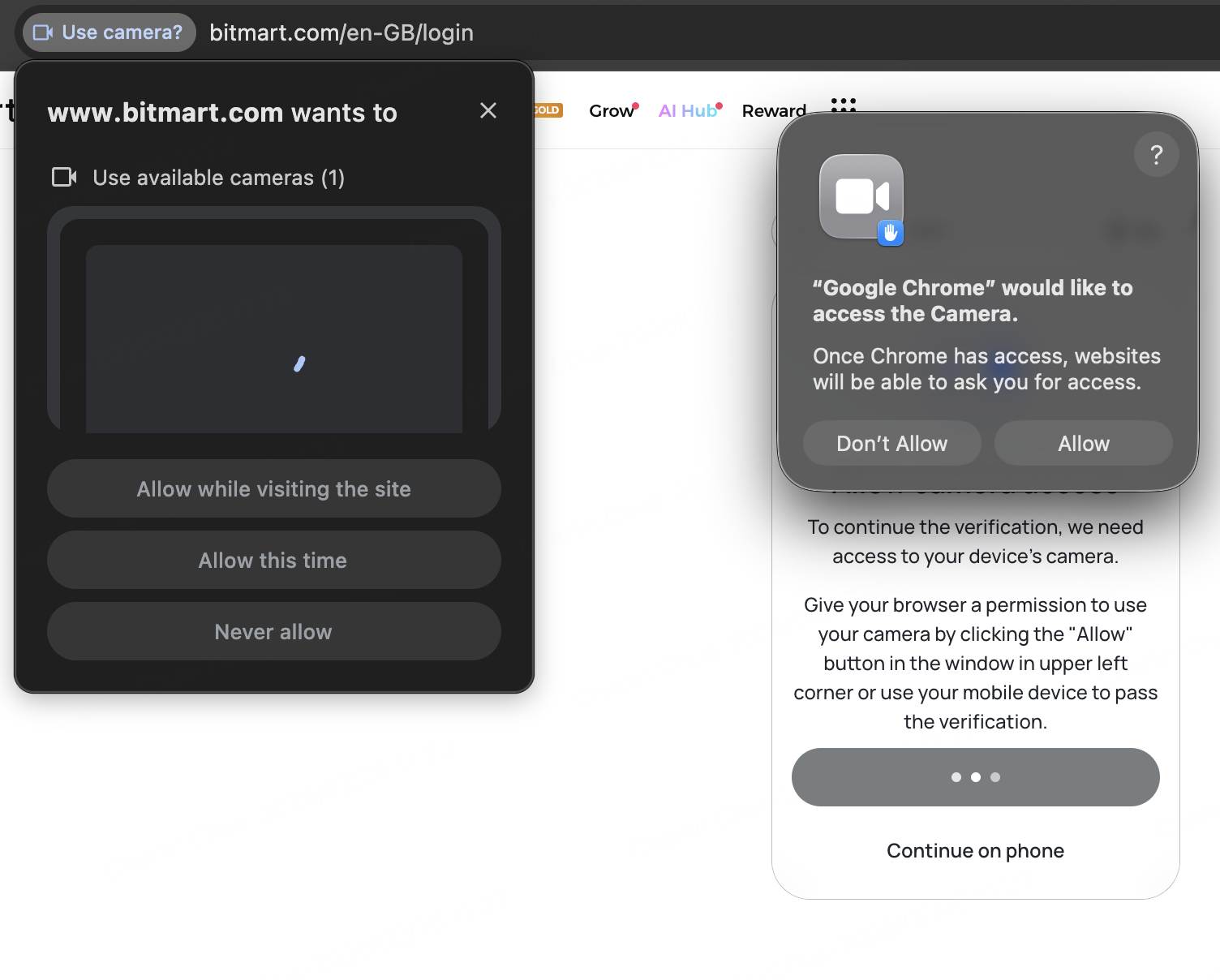Click the gray loading button with three dots

[x=975, y=777]
